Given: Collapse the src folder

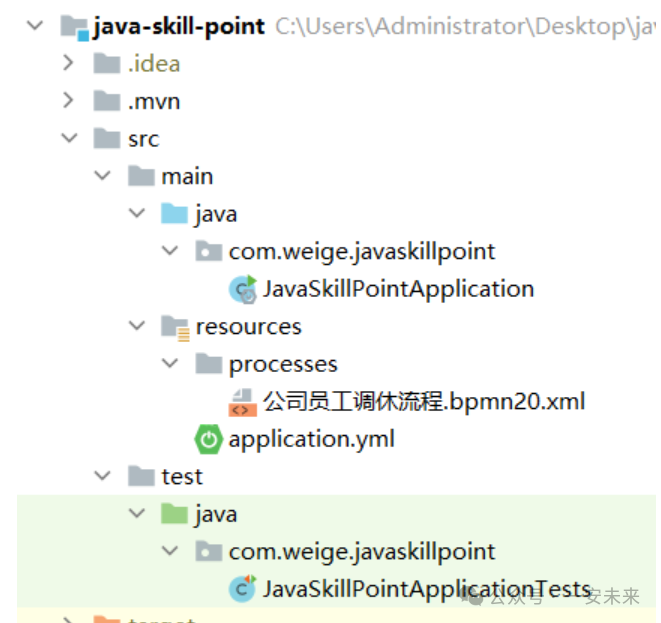Looking at the screenshot, I should pos(68,139).
